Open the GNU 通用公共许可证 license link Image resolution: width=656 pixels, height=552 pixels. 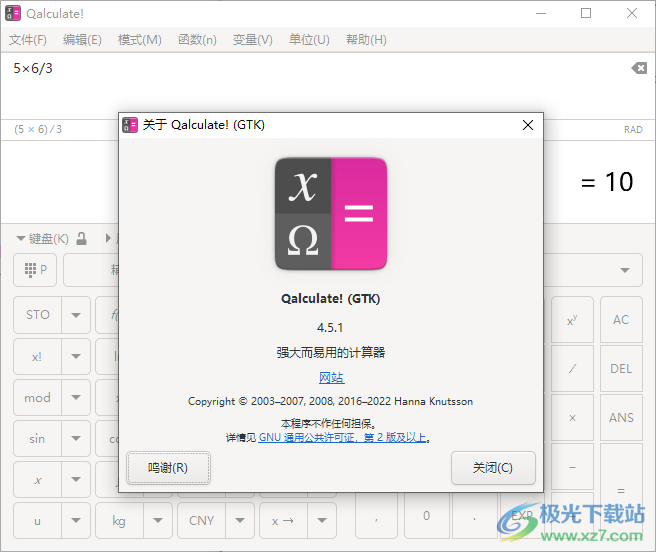pyautogui.click(x=342, y=438)
